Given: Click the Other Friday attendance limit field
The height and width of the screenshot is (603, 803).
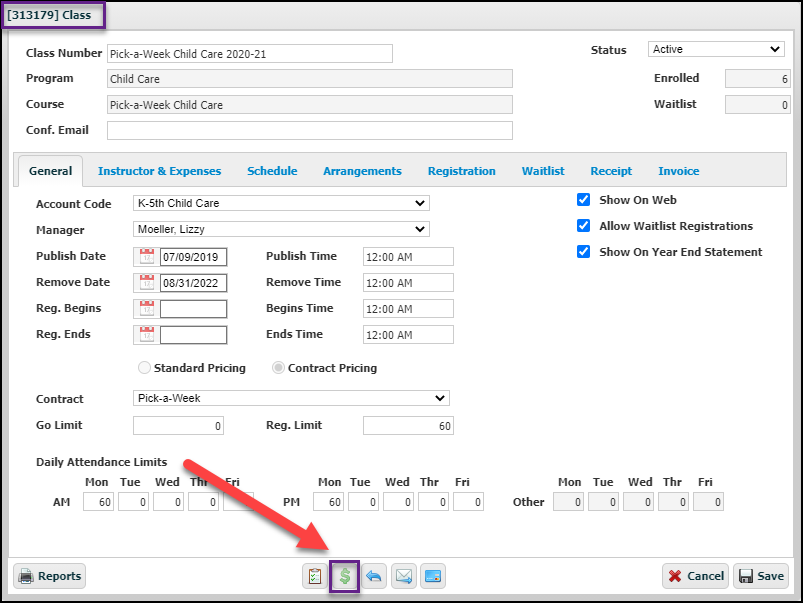Looking at the screenshot, I should (x=708, y=502).
